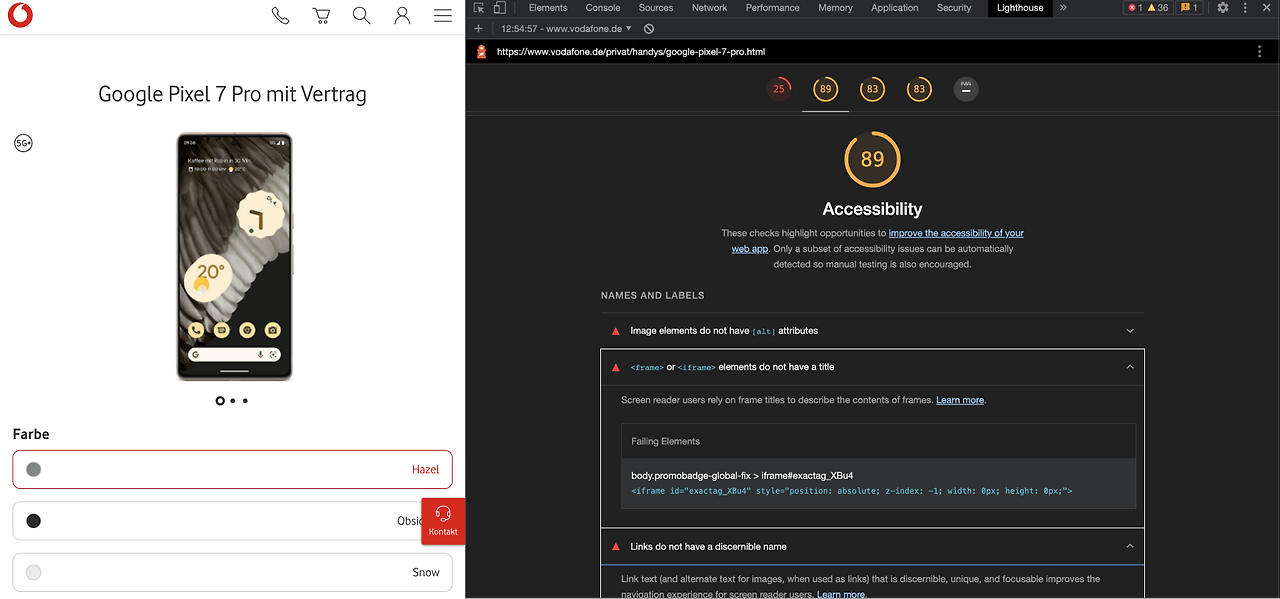Open the Kontakt button

pos(443,521)
